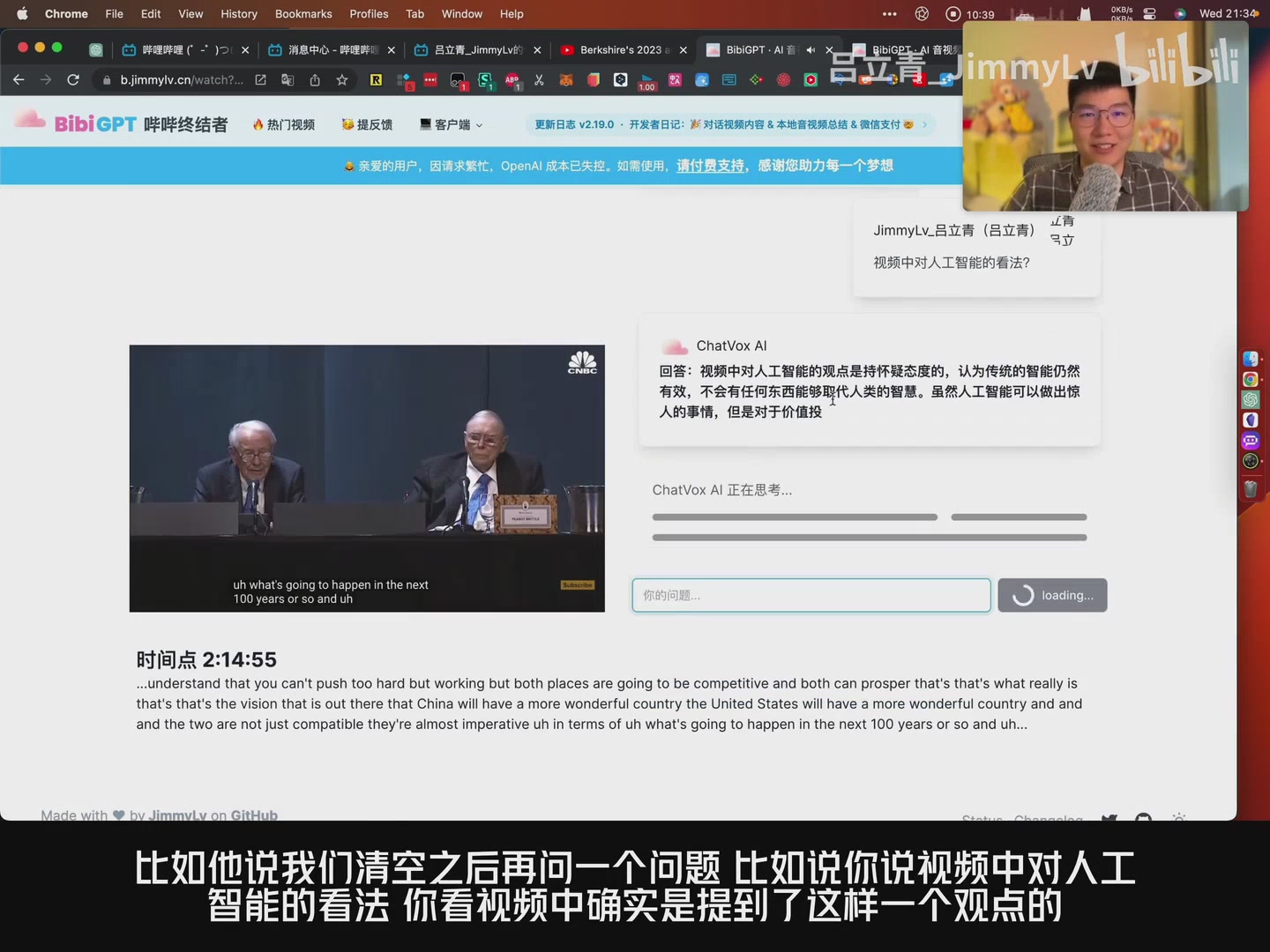The width and height of the screenshot is (1270, 952).
Task: Open macOS Control Center toggles
Action: 1149,14
